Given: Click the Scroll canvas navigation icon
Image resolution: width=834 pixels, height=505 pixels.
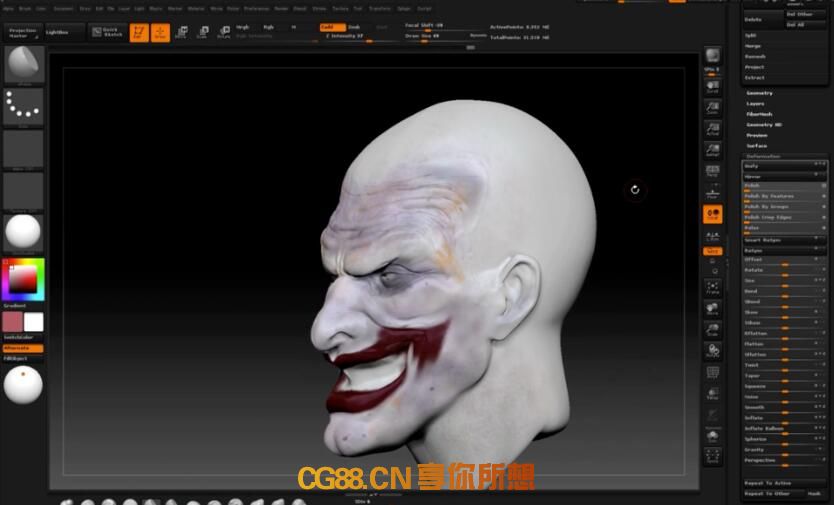Looking at the screenshot, I should (712, 87).
